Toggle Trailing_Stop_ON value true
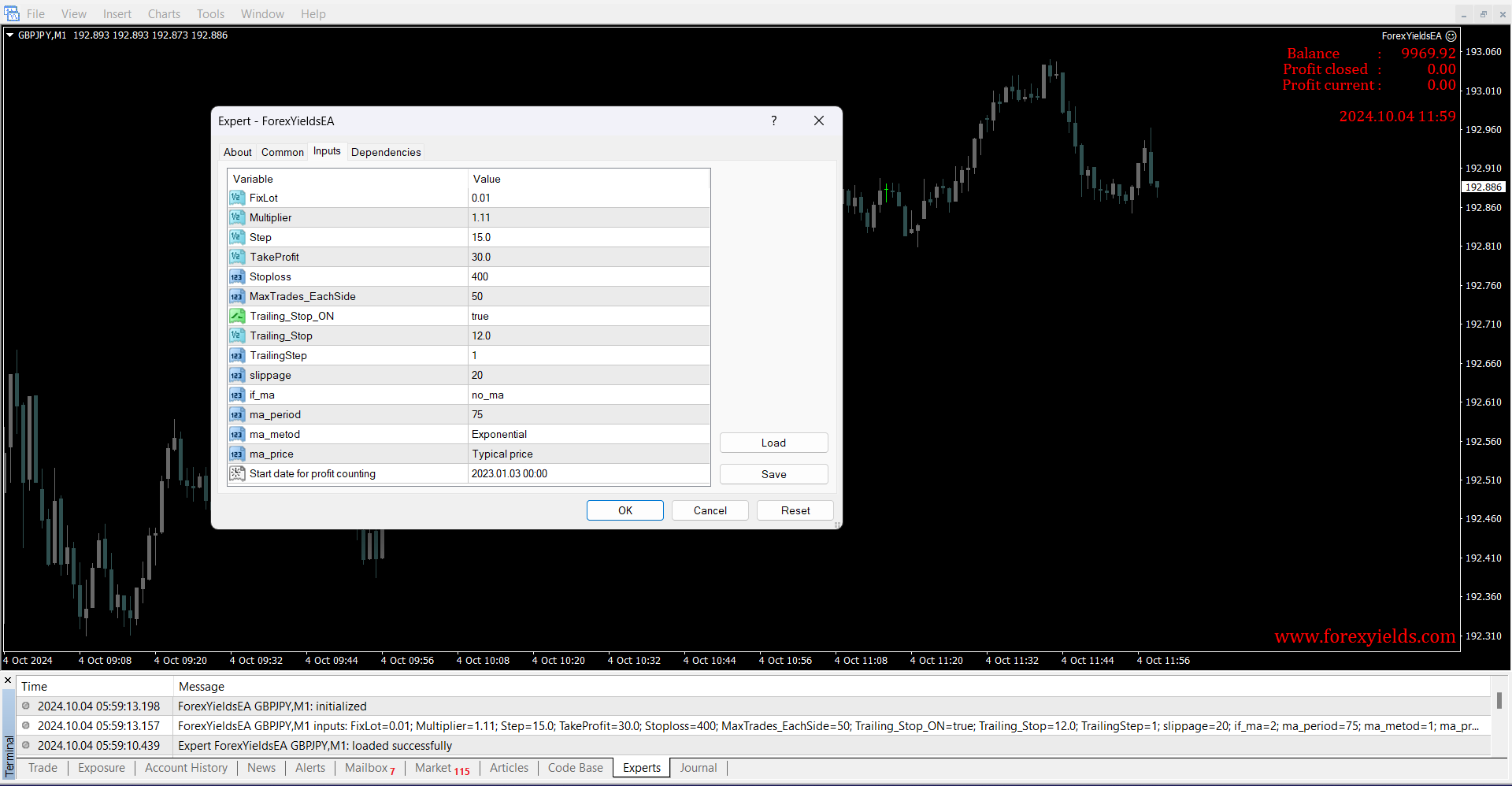This screenshot has height=786, width=1512. (588, 316)
